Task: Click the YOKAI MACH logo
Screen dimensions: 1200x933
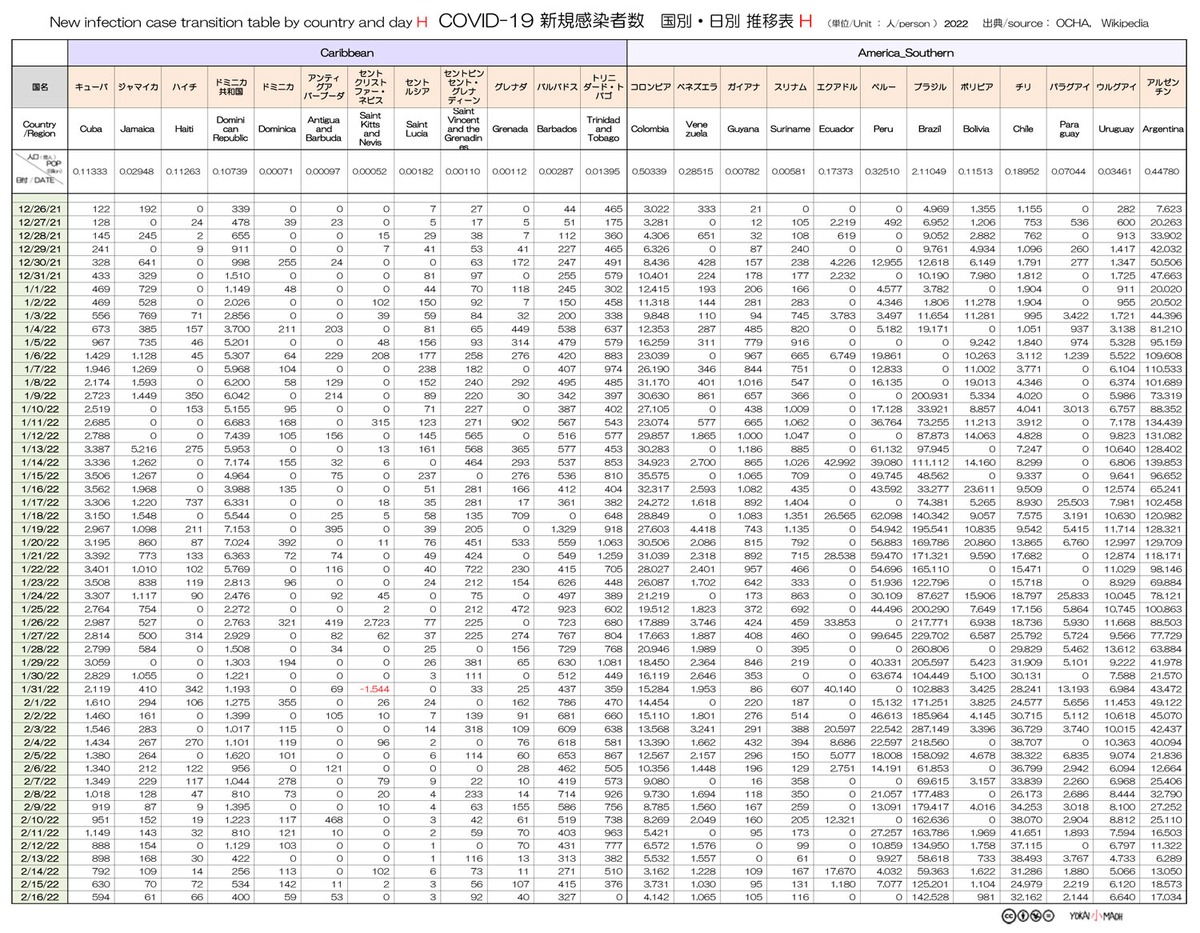Action: click(1096, 917)
